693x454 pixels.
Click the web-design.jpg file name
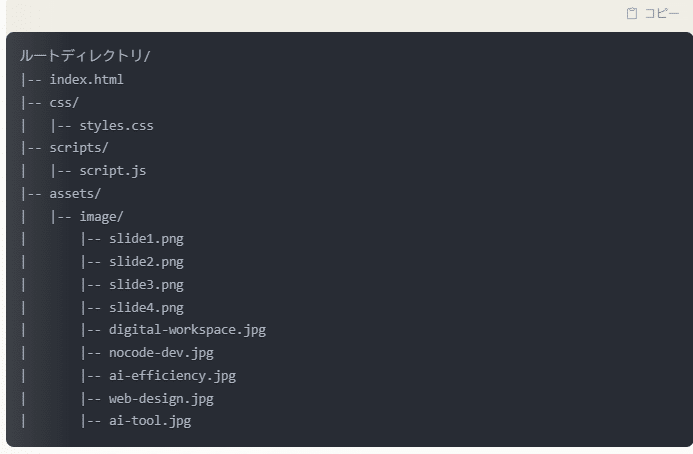tap(161, 399)
